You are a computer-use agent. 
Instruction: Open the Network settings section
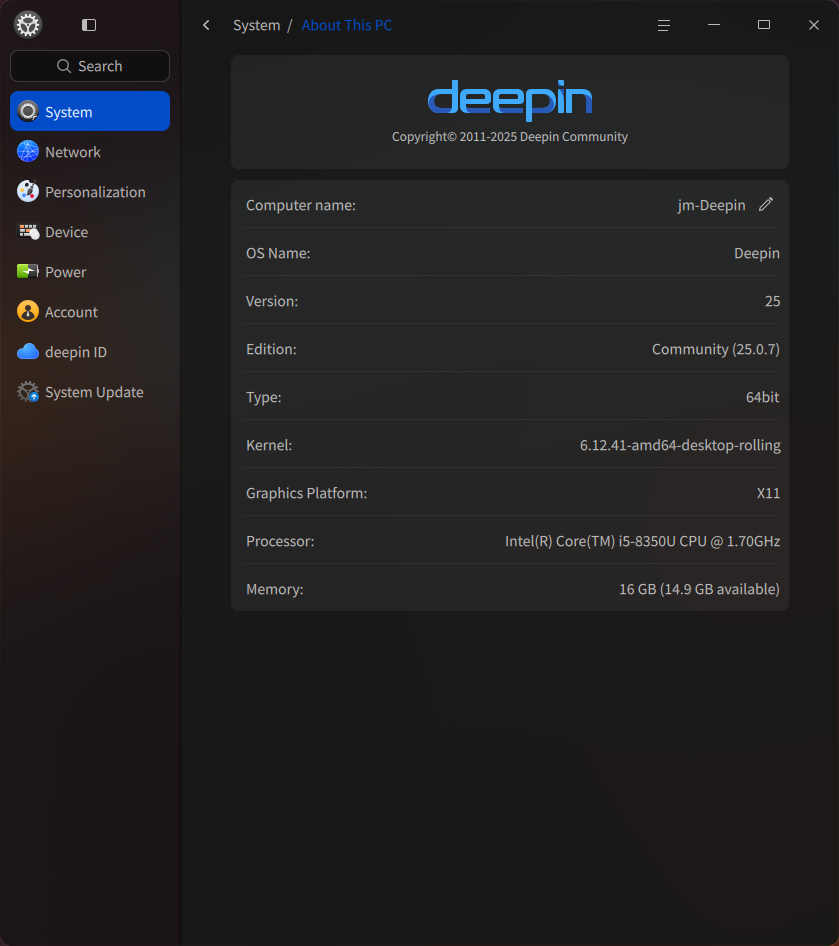pyautogui.click(x=72, y=152)
